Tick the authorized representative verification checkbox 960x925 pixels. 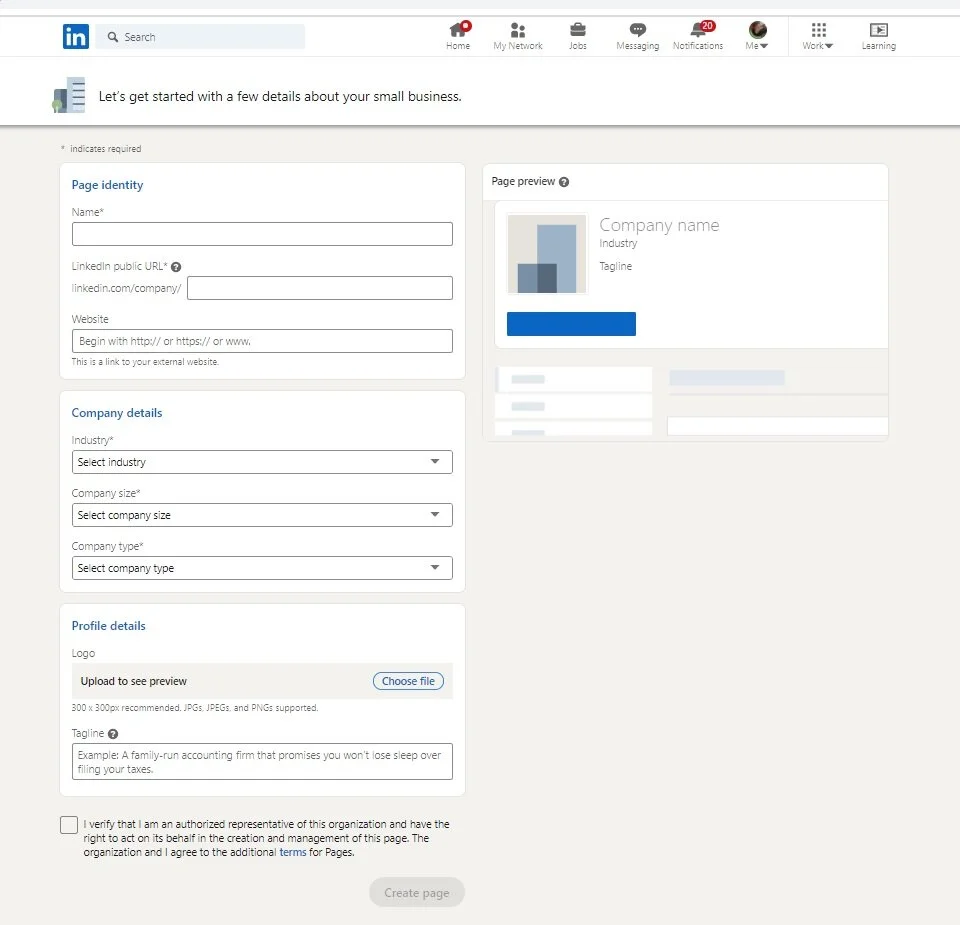click(69, 825)
